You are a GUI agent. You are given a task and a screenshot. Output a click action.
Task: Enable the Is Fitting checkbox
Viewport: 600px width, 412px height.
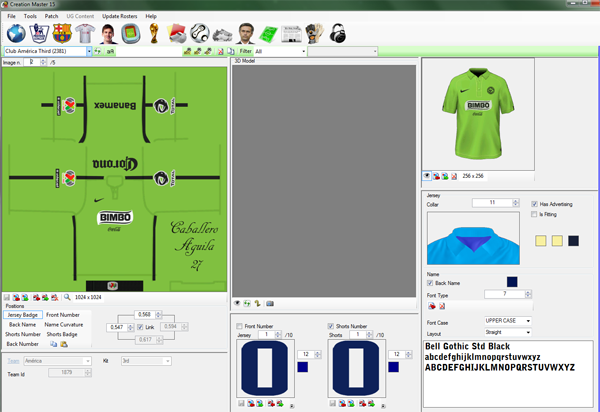tap(534, 214)
